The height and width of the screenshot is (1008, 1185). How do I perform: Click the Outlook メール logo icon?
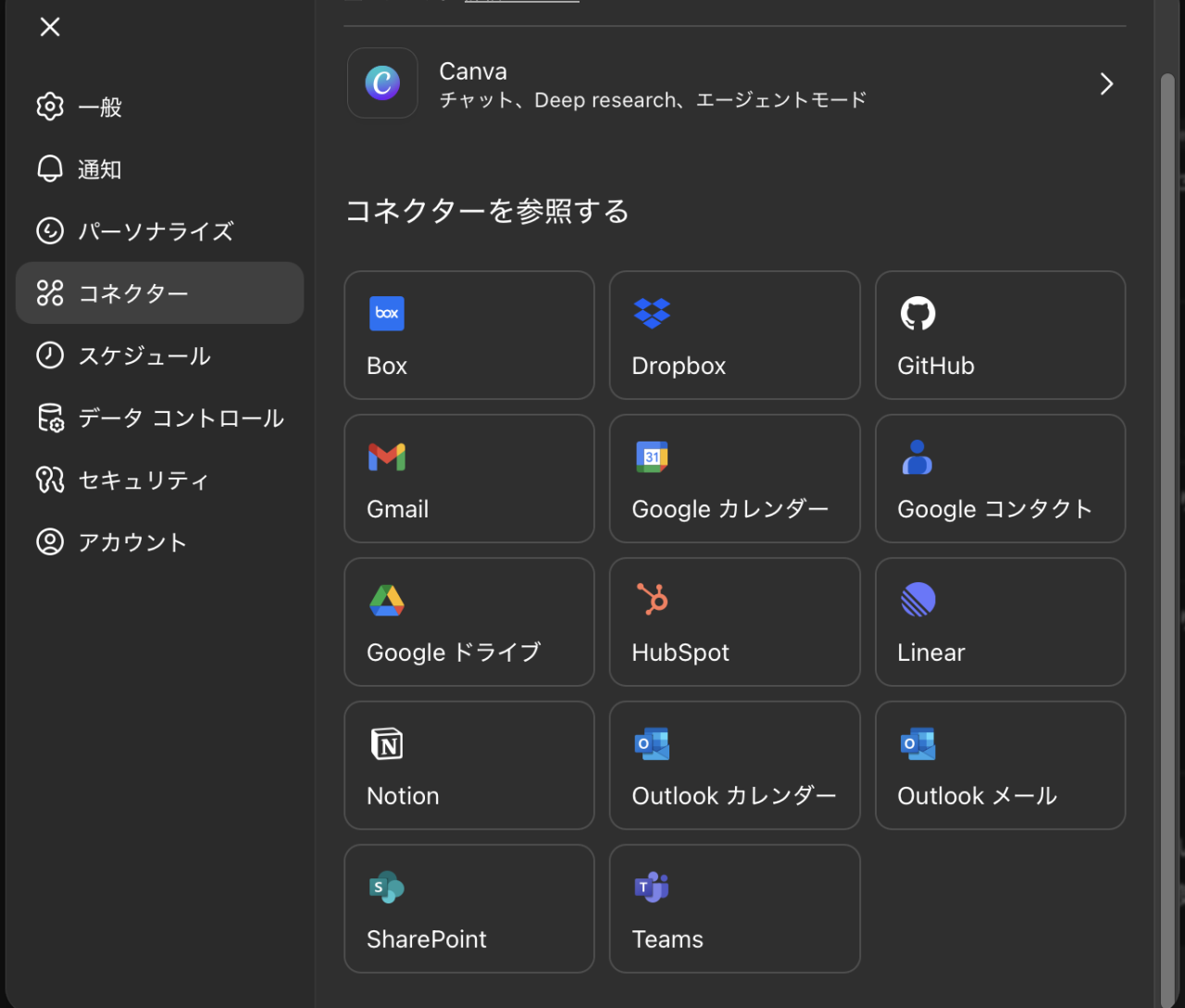coord(918,744)
